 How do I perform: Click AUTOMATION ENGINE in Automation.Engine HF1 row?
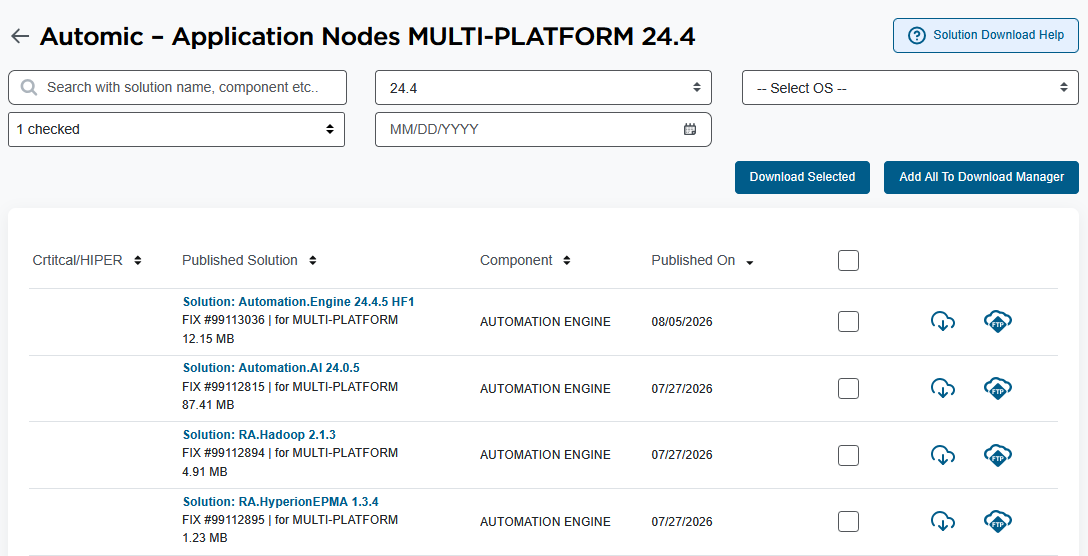(545, 322)
